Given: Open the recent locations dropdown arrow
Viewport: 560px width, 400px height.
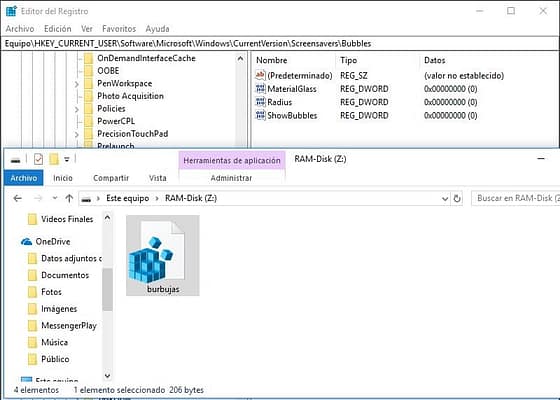Looking at the screenshot, I should (x=55, y=198).
